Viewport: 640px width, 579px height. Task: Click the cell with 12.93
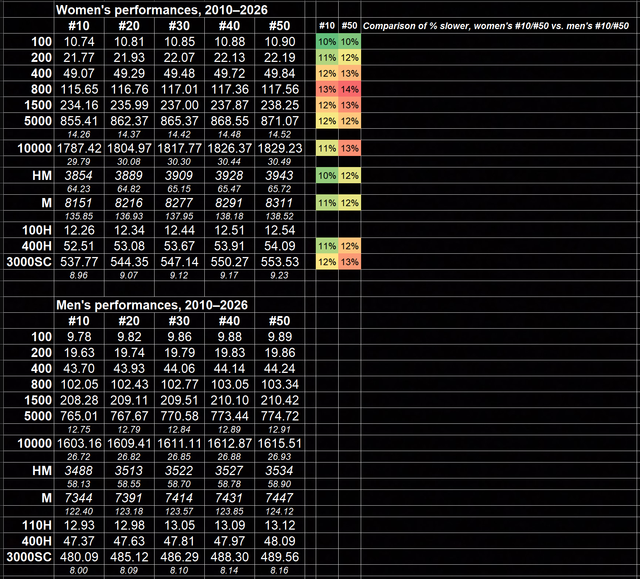click(x=79, y=525)
